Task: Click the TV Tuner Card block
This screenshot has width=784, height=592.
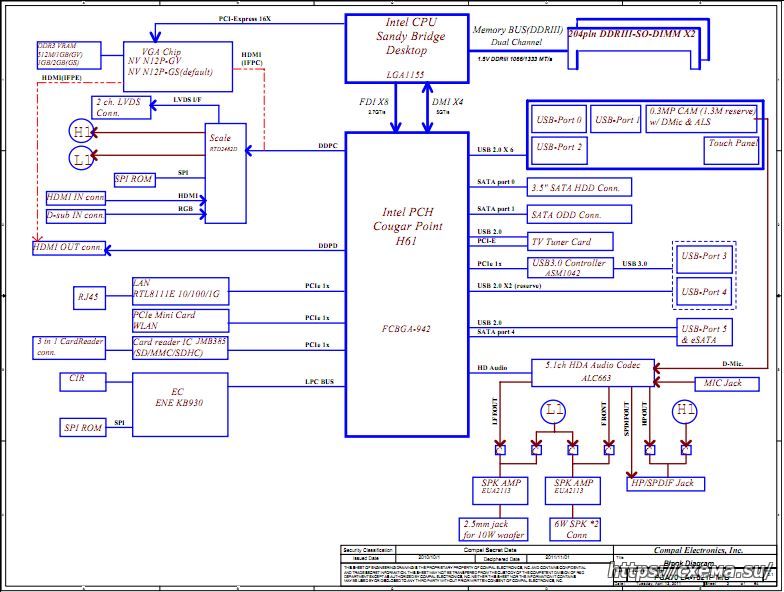Action: click(x=568, y=242)
